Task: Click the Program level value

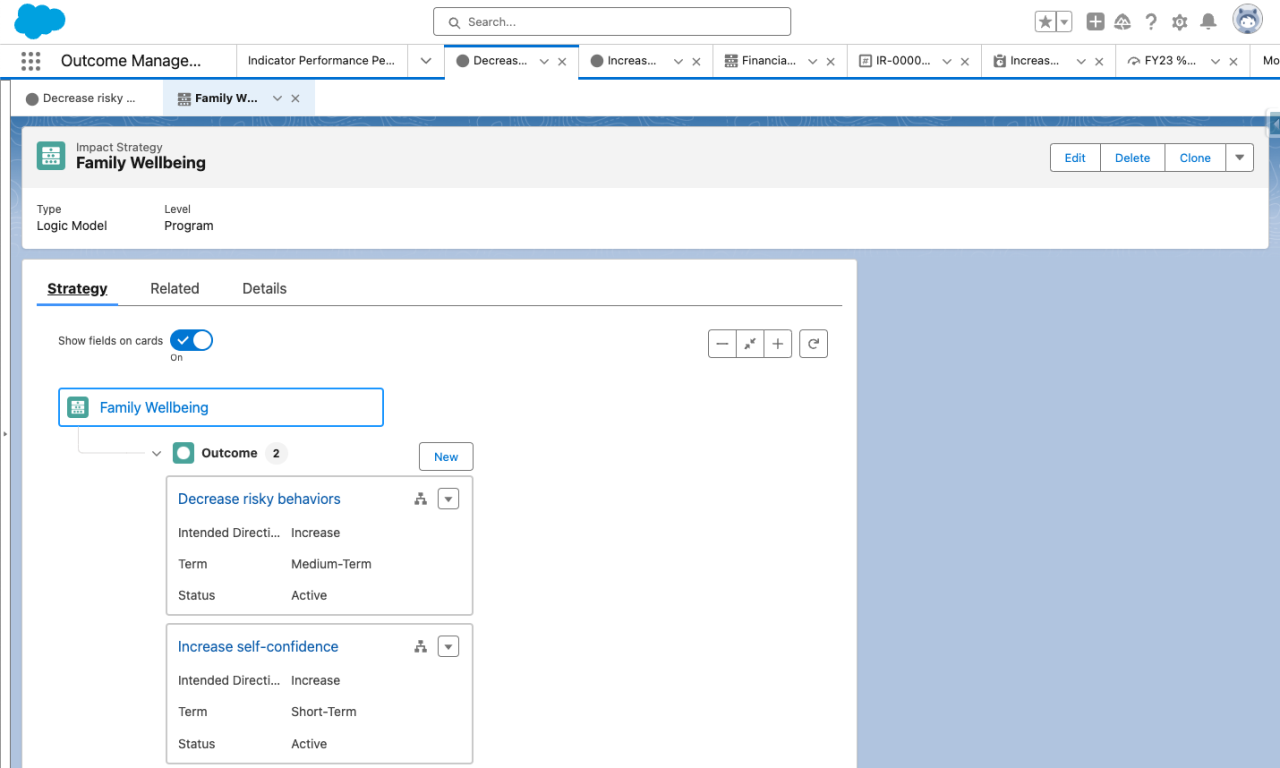Action: [189, 226]
